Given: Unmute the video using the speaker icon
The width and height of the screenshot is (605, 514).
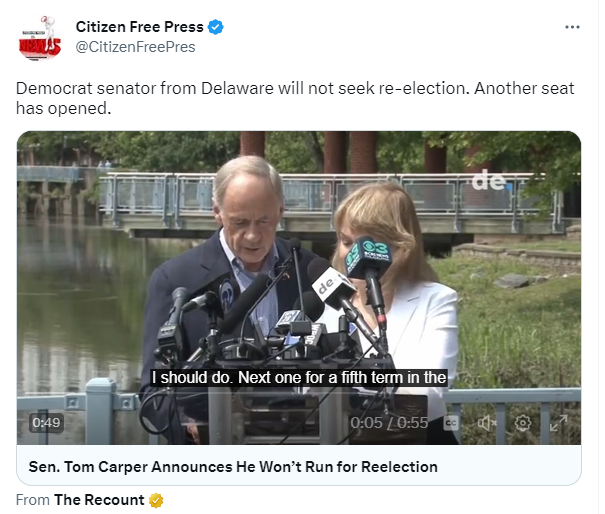Looking at the screenshot, I should (x=487, y=423).
